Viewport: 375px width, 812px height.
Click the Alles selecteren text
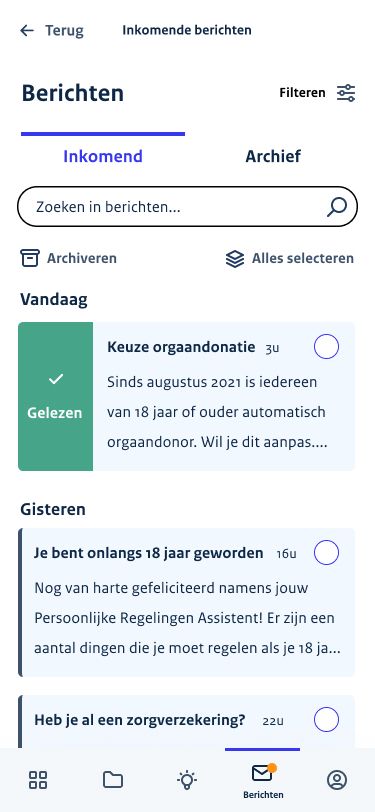(302, 258)
